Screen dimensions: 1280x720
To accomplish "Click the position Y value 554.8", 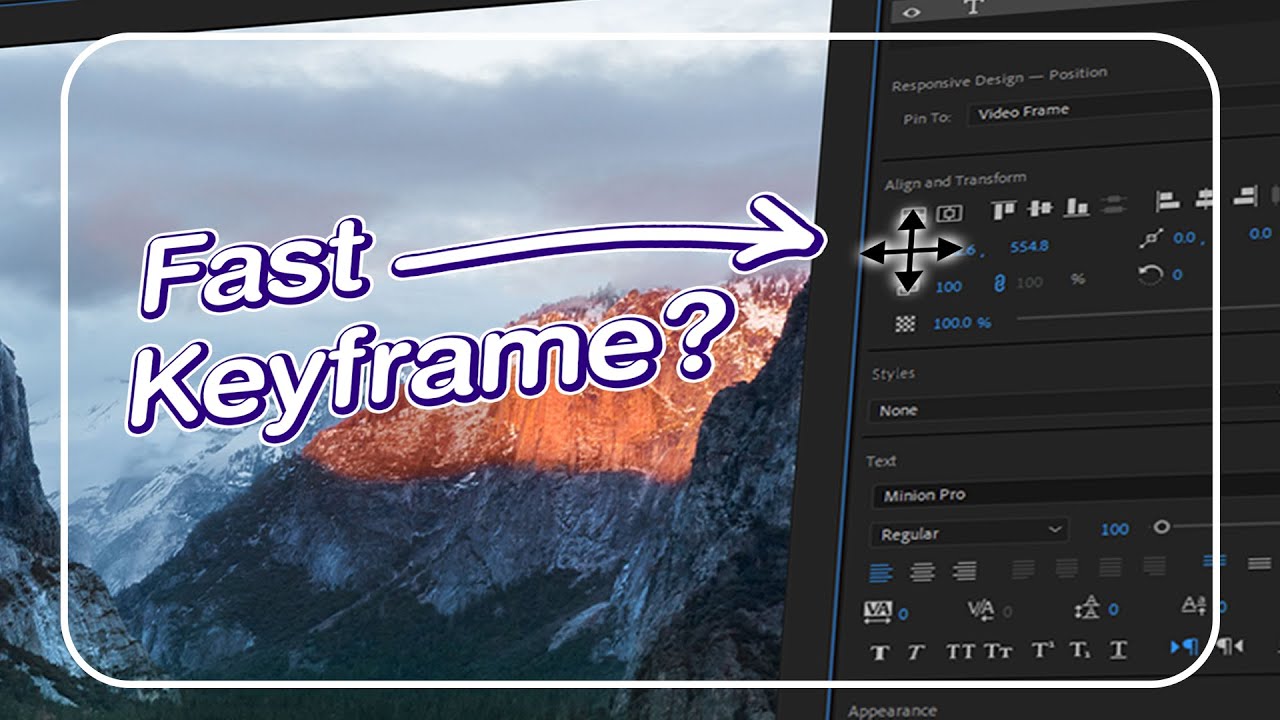I will pos(1029,246).
